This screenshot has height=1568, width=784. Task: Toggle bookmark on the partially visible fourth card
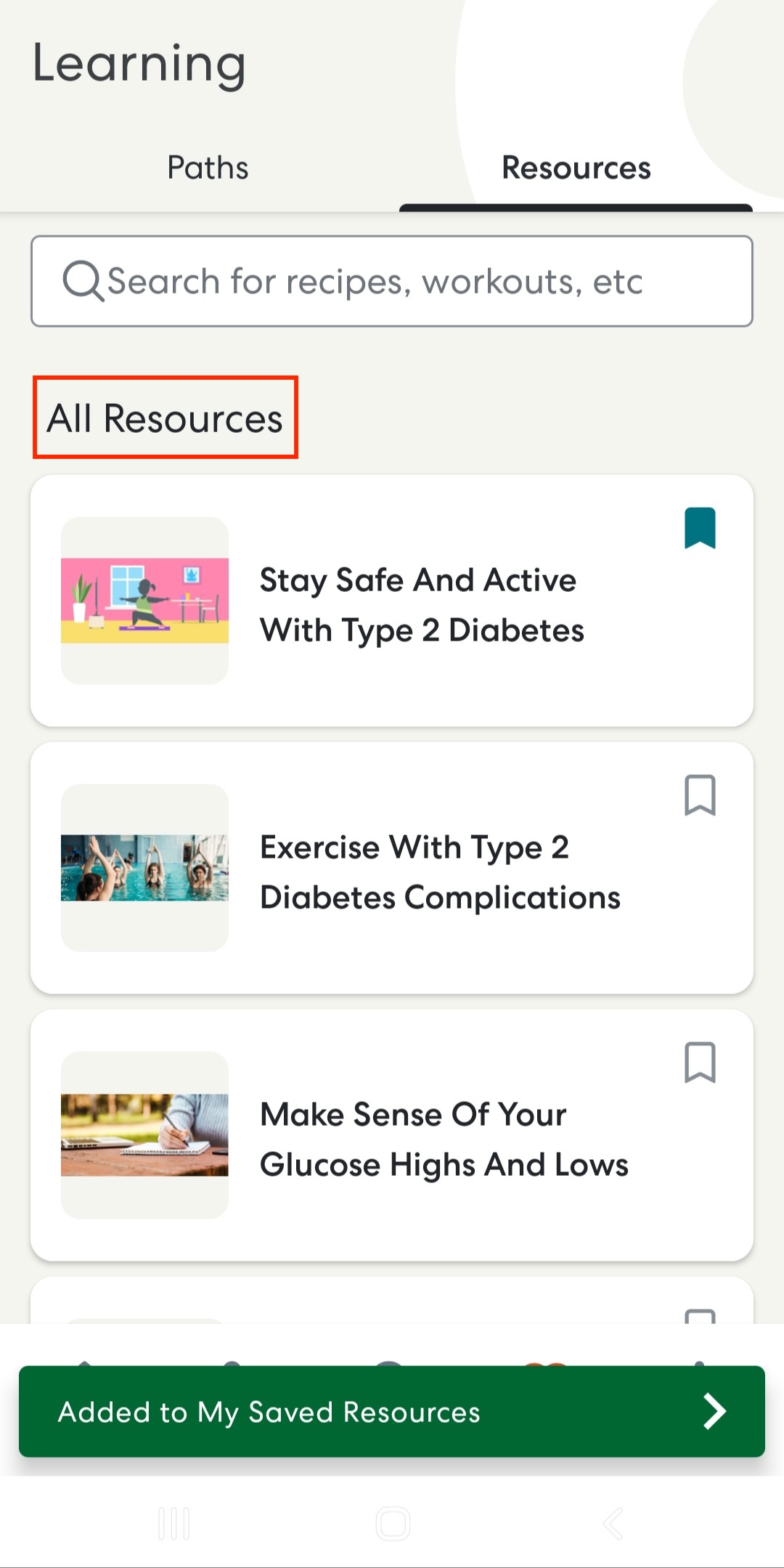coord(700,1316)
